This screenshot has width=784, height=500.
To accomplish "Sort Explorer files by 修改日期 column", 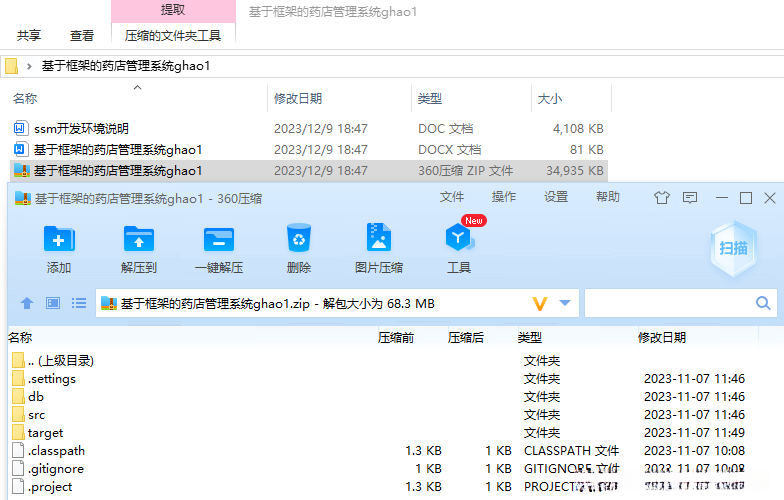I will [298, 98].
